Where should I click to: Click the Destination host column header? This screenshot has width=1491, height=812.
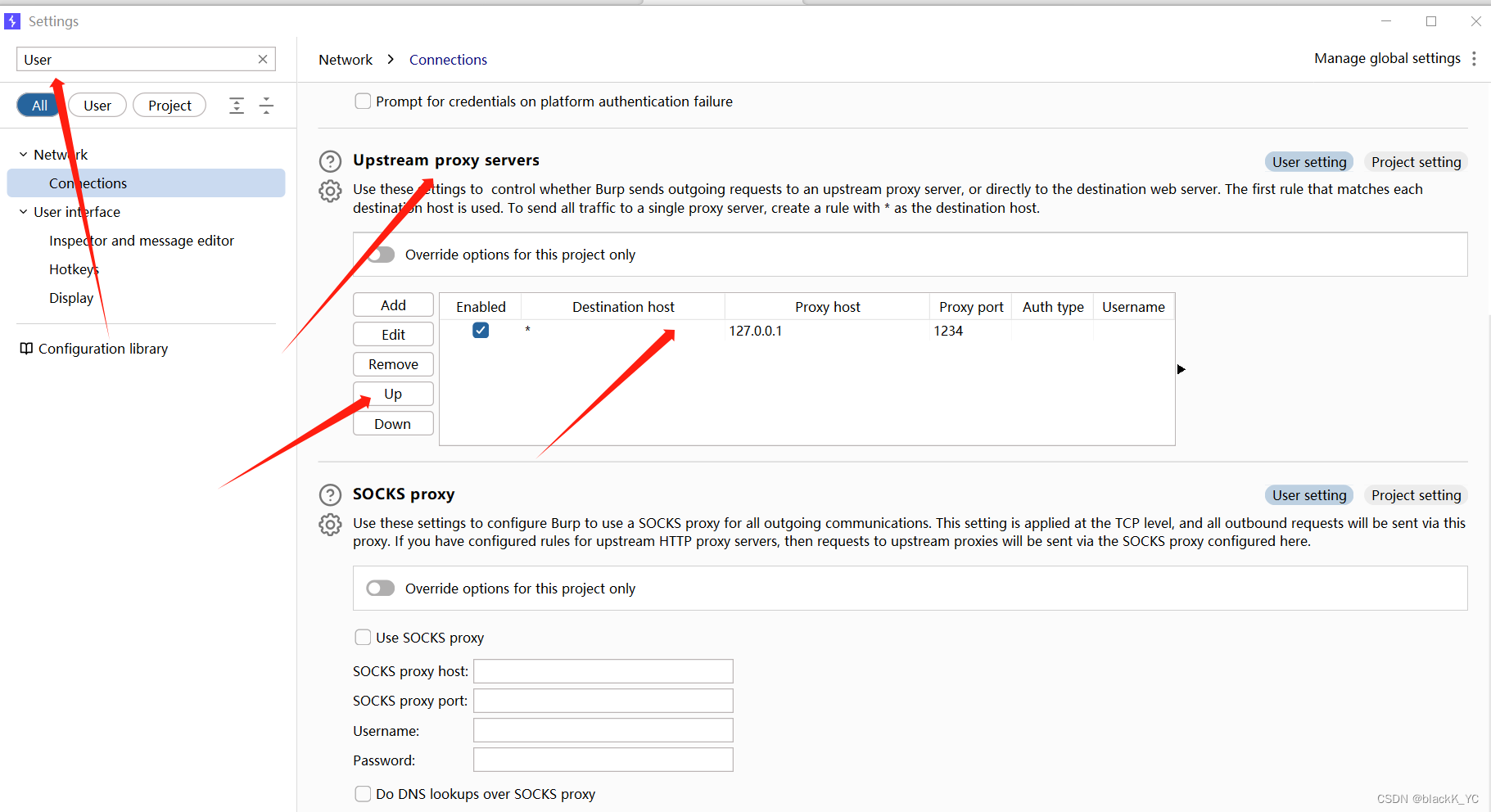pyautogui.click(x=623, y=307)
